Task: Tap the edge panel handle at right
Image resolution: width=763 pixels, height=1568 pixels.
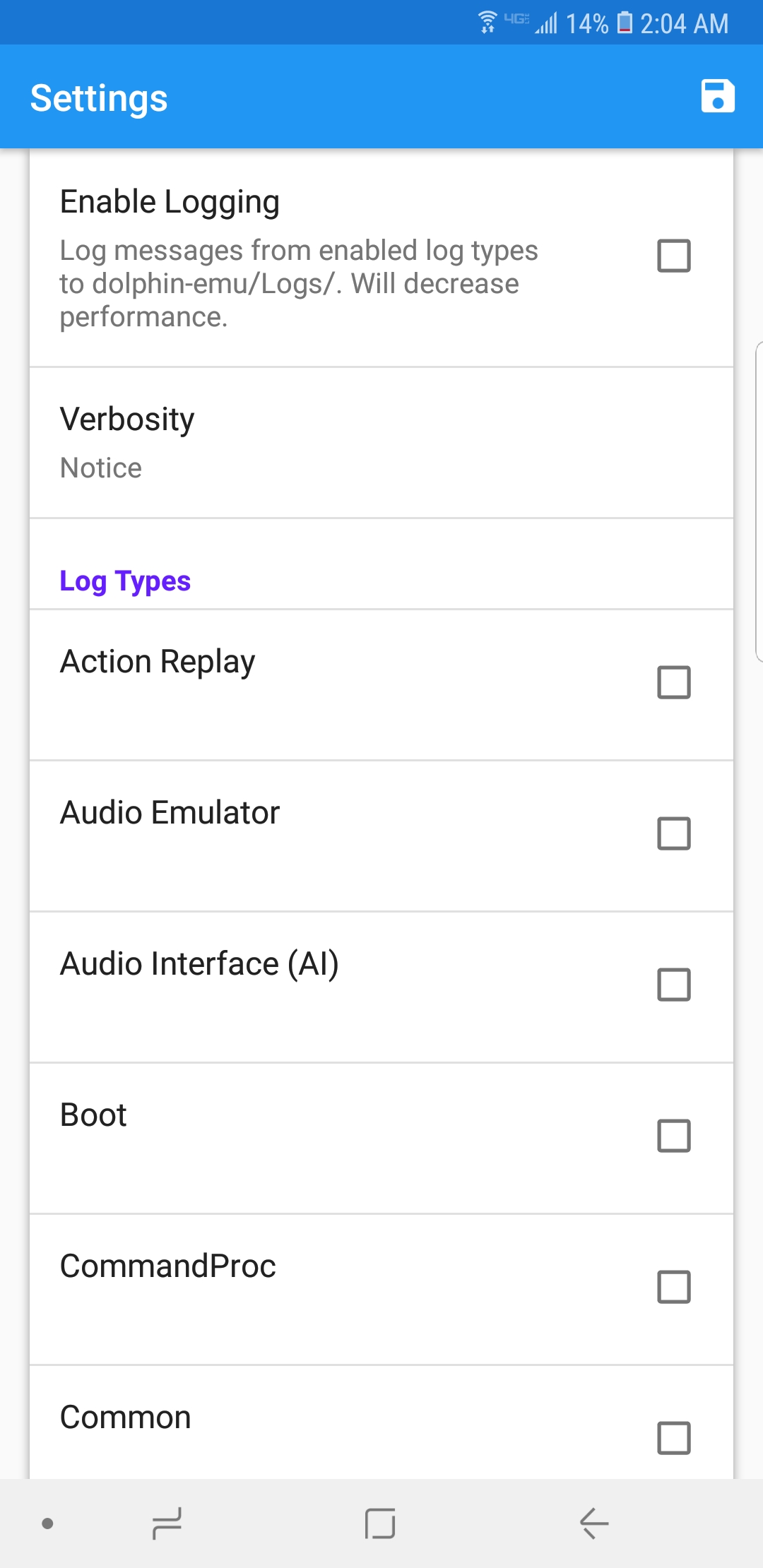Action: tap(759, 501)
